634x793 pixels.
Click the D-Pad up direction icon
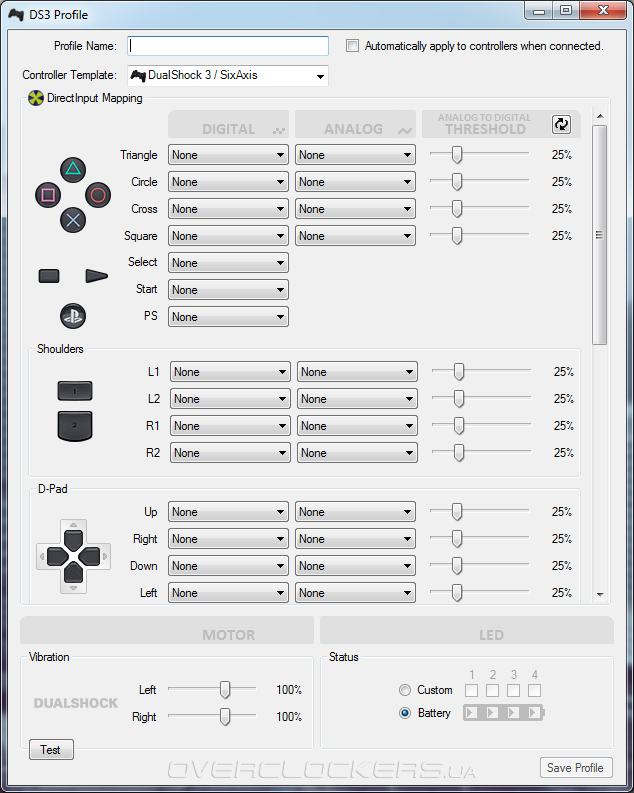coord(73,539)
